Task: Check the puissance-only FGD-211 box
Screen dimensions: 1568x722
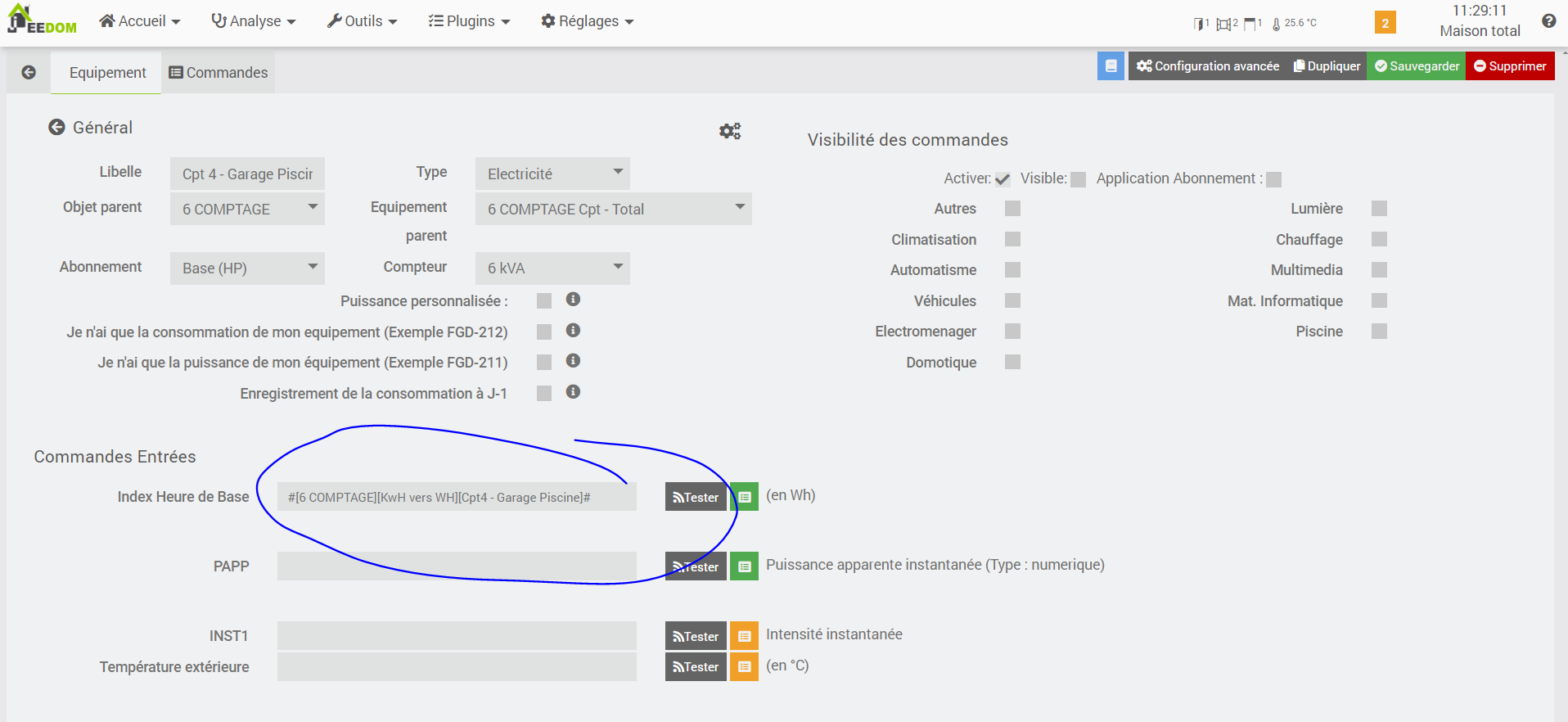Action: point(544,362)
